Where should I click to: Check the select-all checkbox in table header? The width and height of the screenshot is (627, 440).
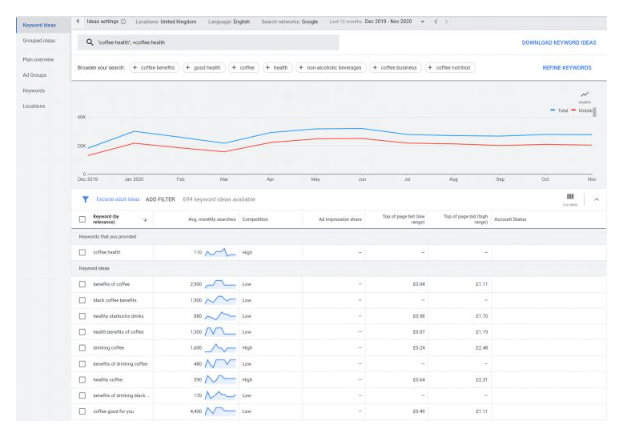82,219
